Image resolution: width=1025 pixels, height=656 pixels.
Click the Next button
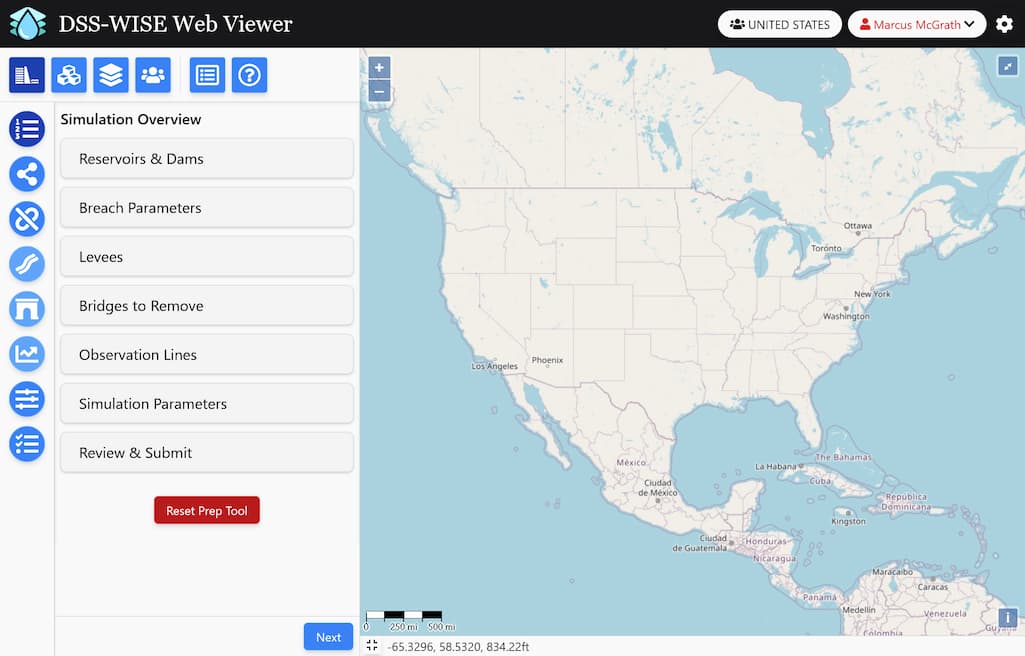(328, 636)
